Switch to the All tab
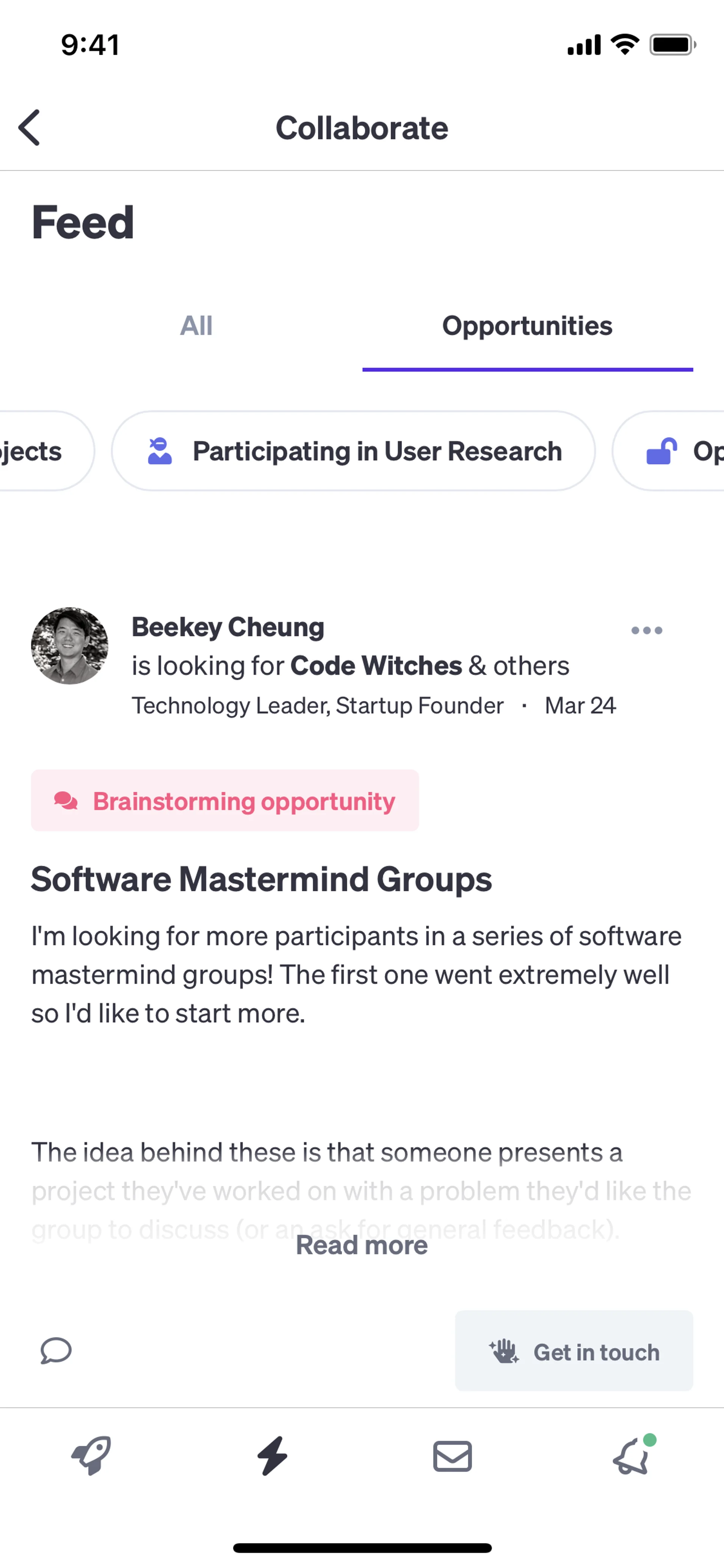724x1568 pixels. [x=196, y=326]
